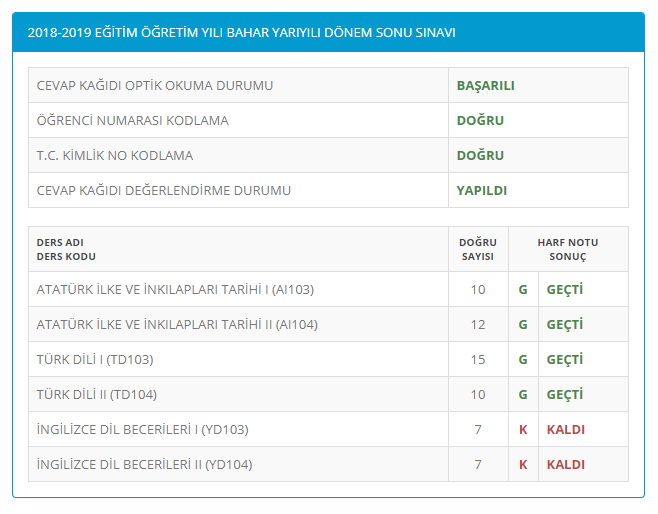Click DERS ADI DERS KODU column header

[x=66, y=249]
